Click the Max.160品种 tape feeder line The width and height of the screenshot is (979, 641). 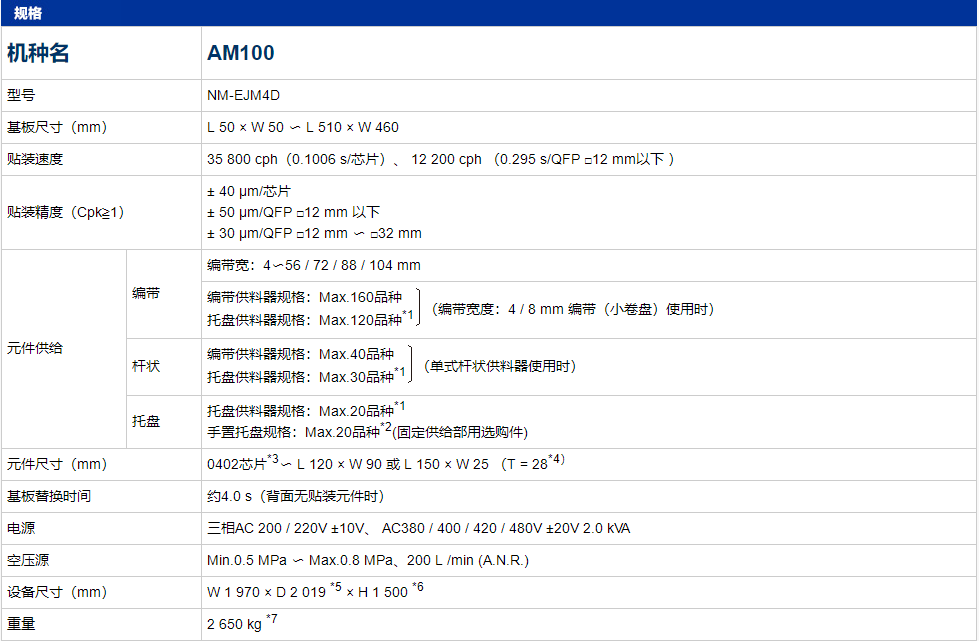(304, 297)
